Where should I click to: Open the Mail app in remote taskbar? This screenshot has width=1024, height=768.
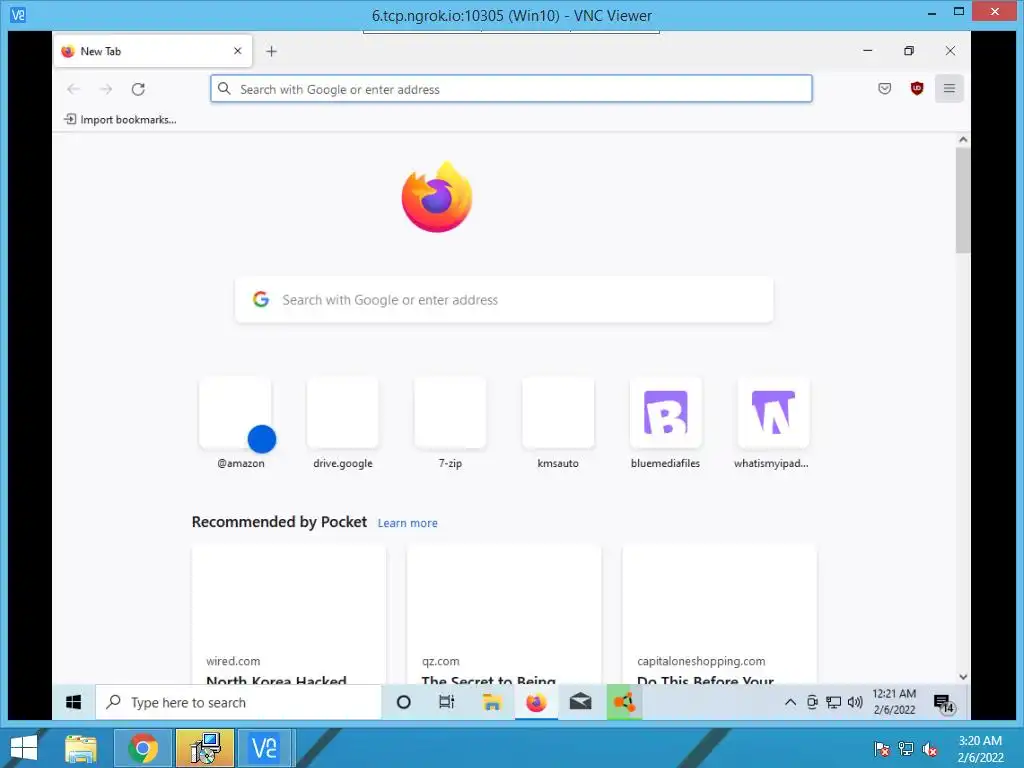pos(580,702)
